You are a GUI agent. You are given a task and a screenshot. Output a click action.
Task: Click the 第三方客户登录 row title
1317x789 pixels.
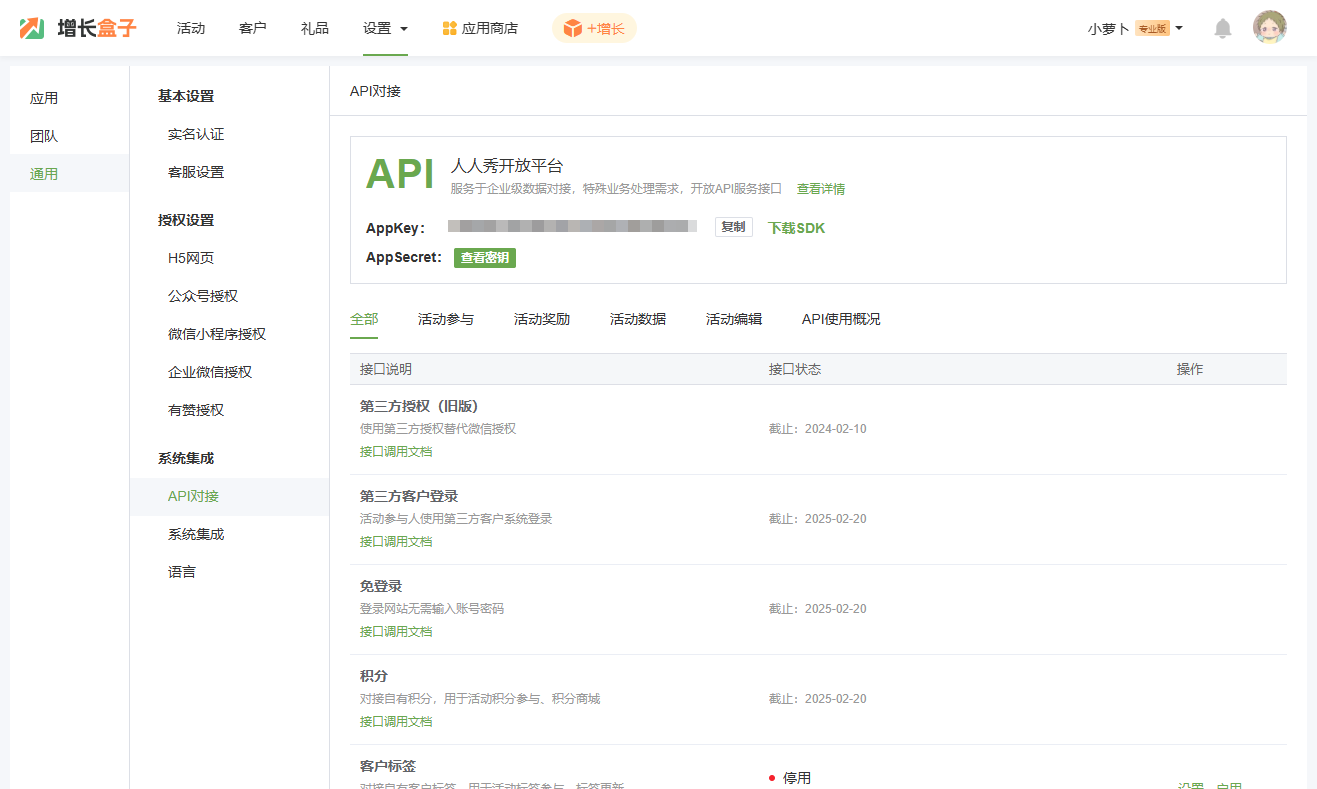(x=409, y=496)
